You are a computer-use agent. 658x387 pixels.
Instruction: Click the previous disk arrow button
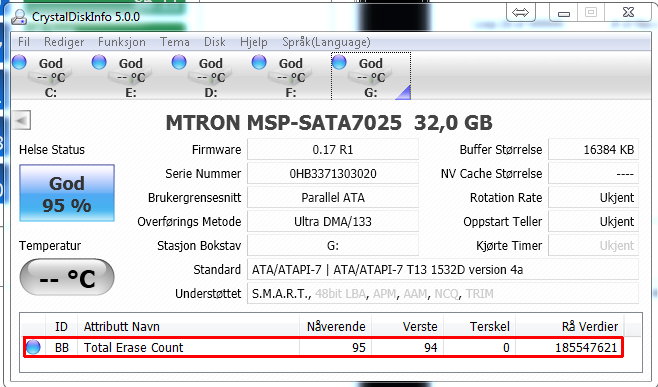click(21, 120)
